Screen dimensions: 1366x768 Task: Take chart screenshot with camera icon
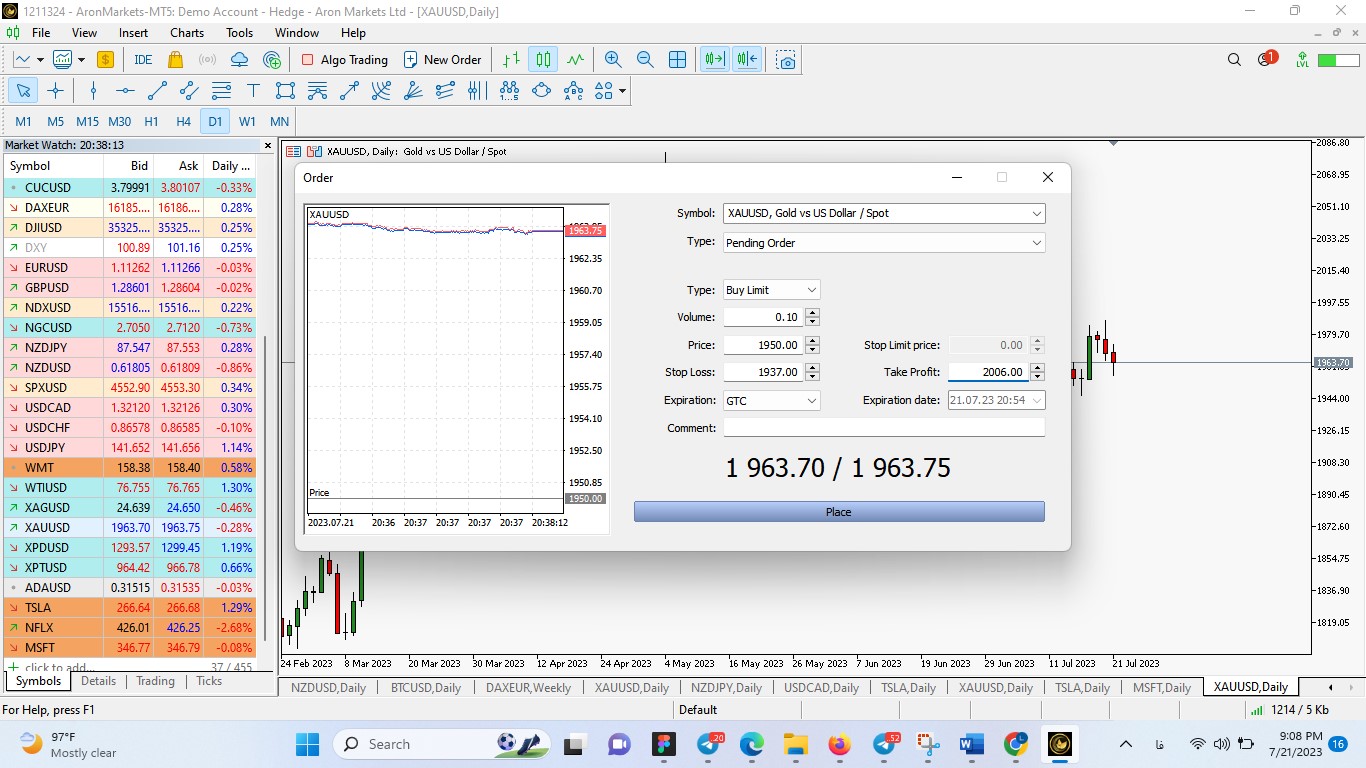(787, 60)
